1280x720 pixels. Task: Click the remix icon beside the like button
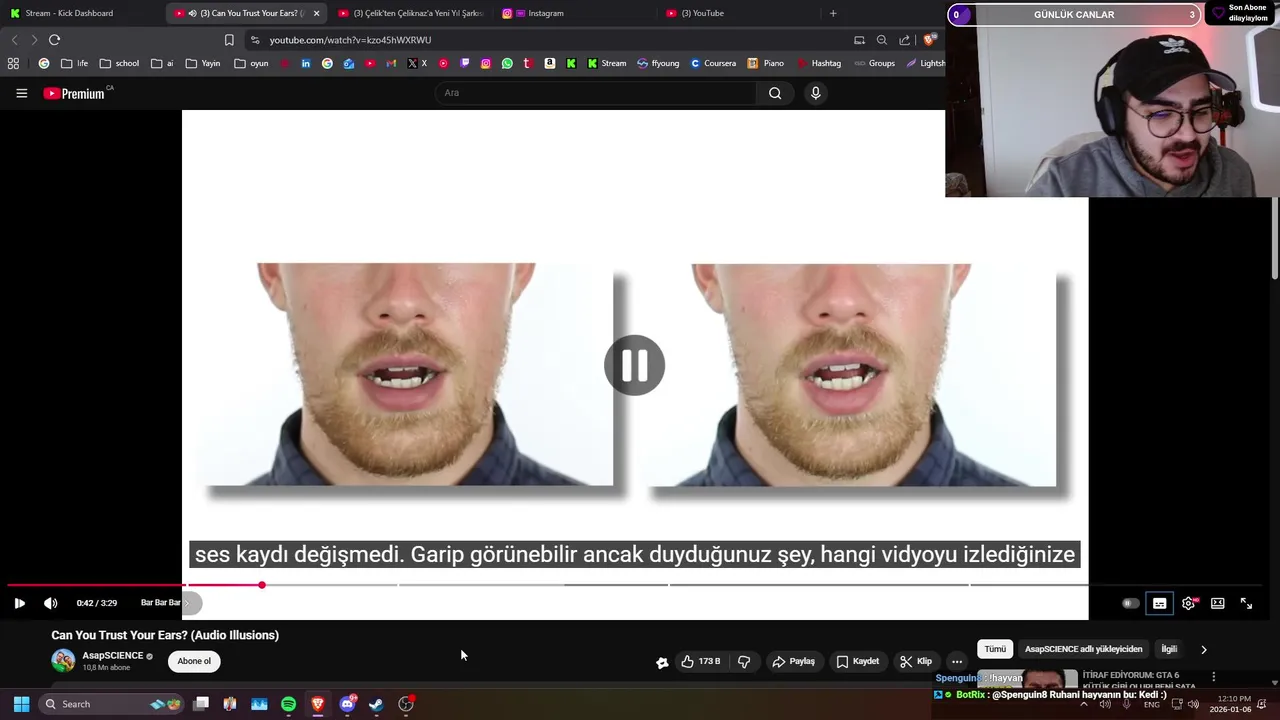click(662, 662)
